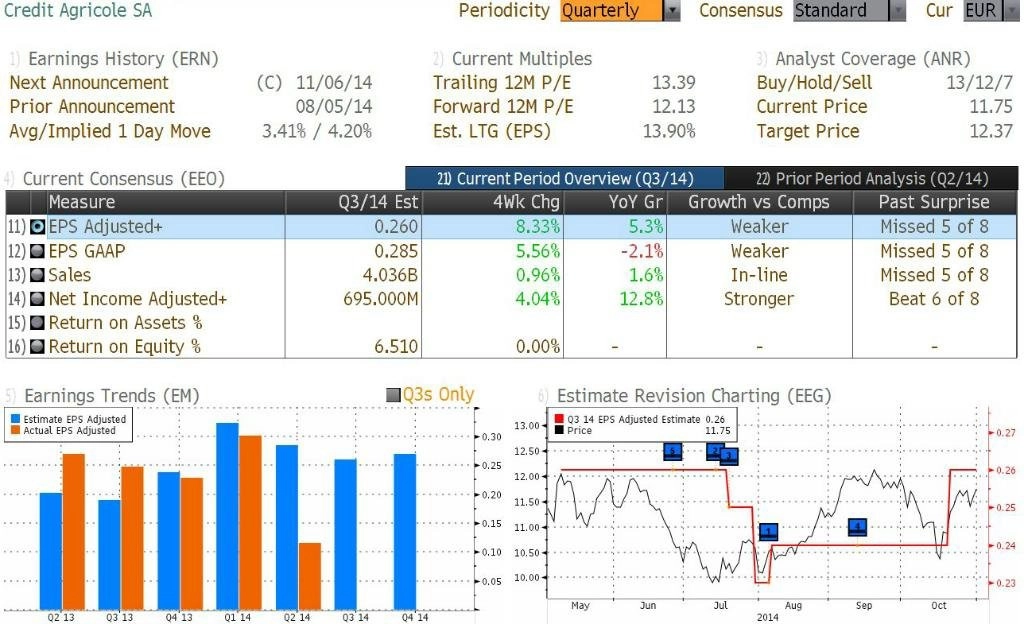The width and height of the screenshot is (1024, 624).
Task: Select the Return on Assets % radio button
Action: pos(38,322)
